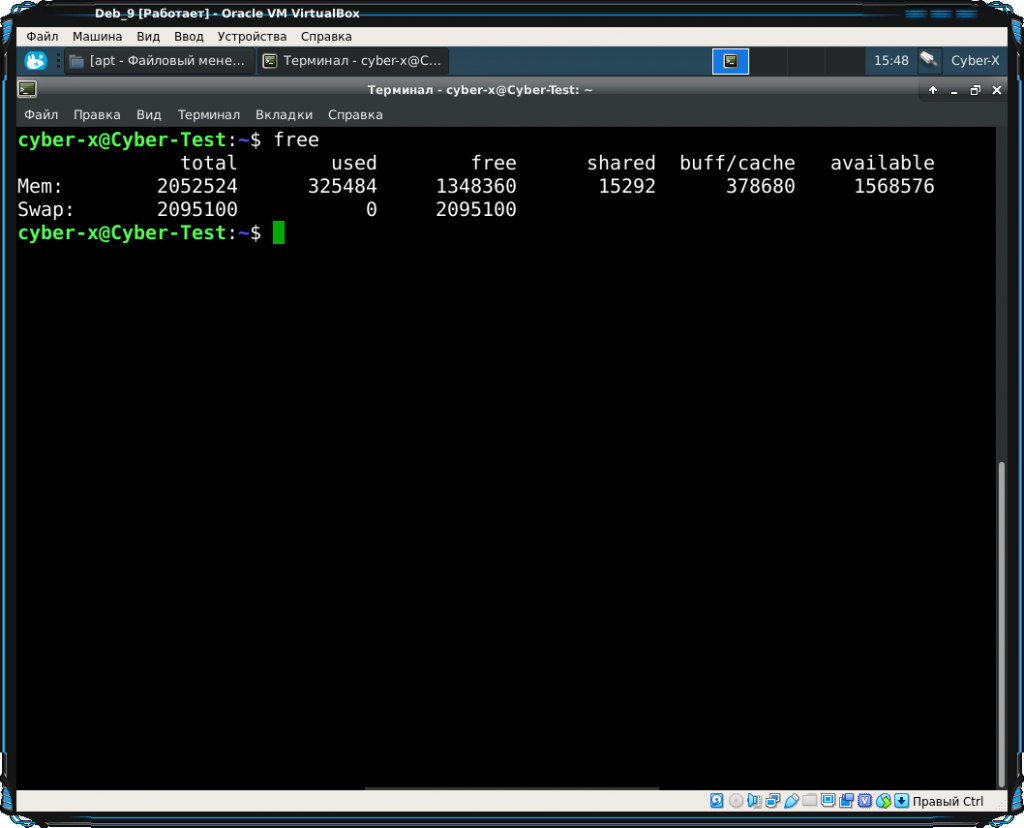
Task: Click the network connection icon in guest panel
Action: coord(929,61)
